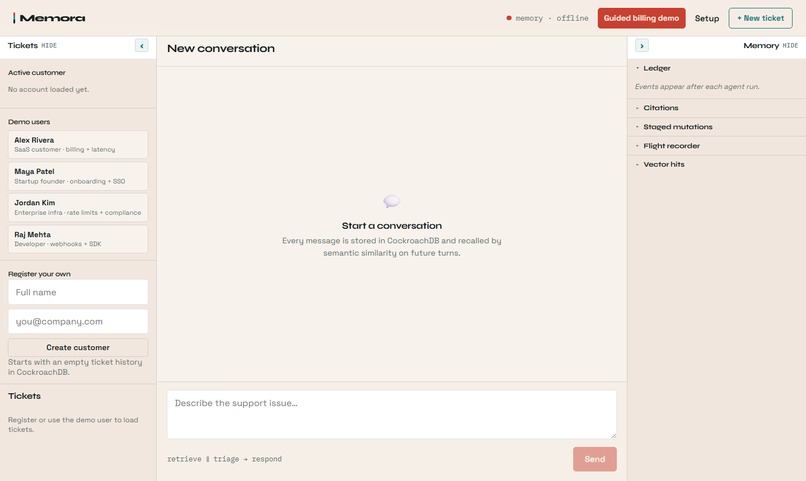Click the Memora logo

coord(49,18)
